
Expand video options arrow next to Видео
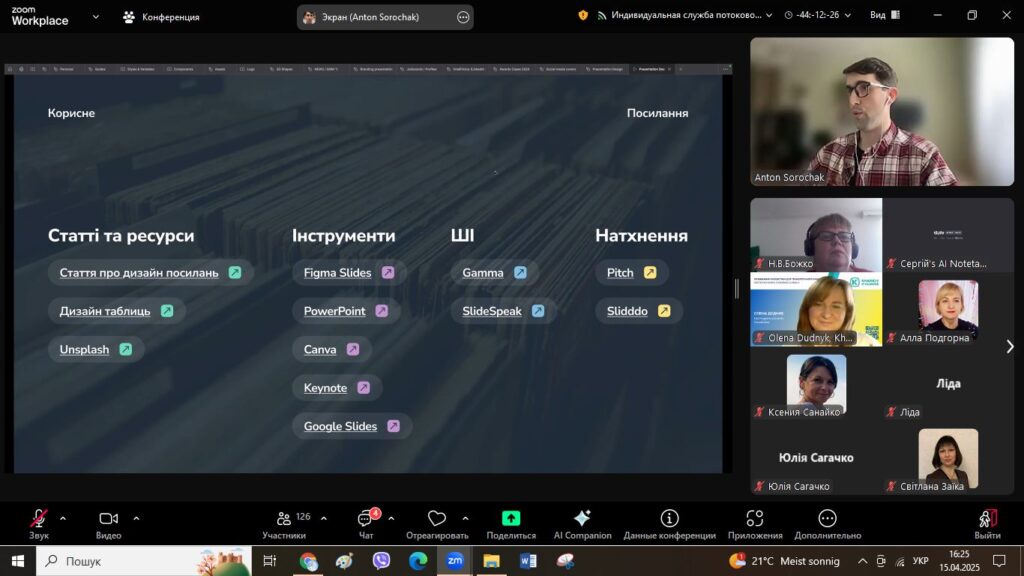136,518
